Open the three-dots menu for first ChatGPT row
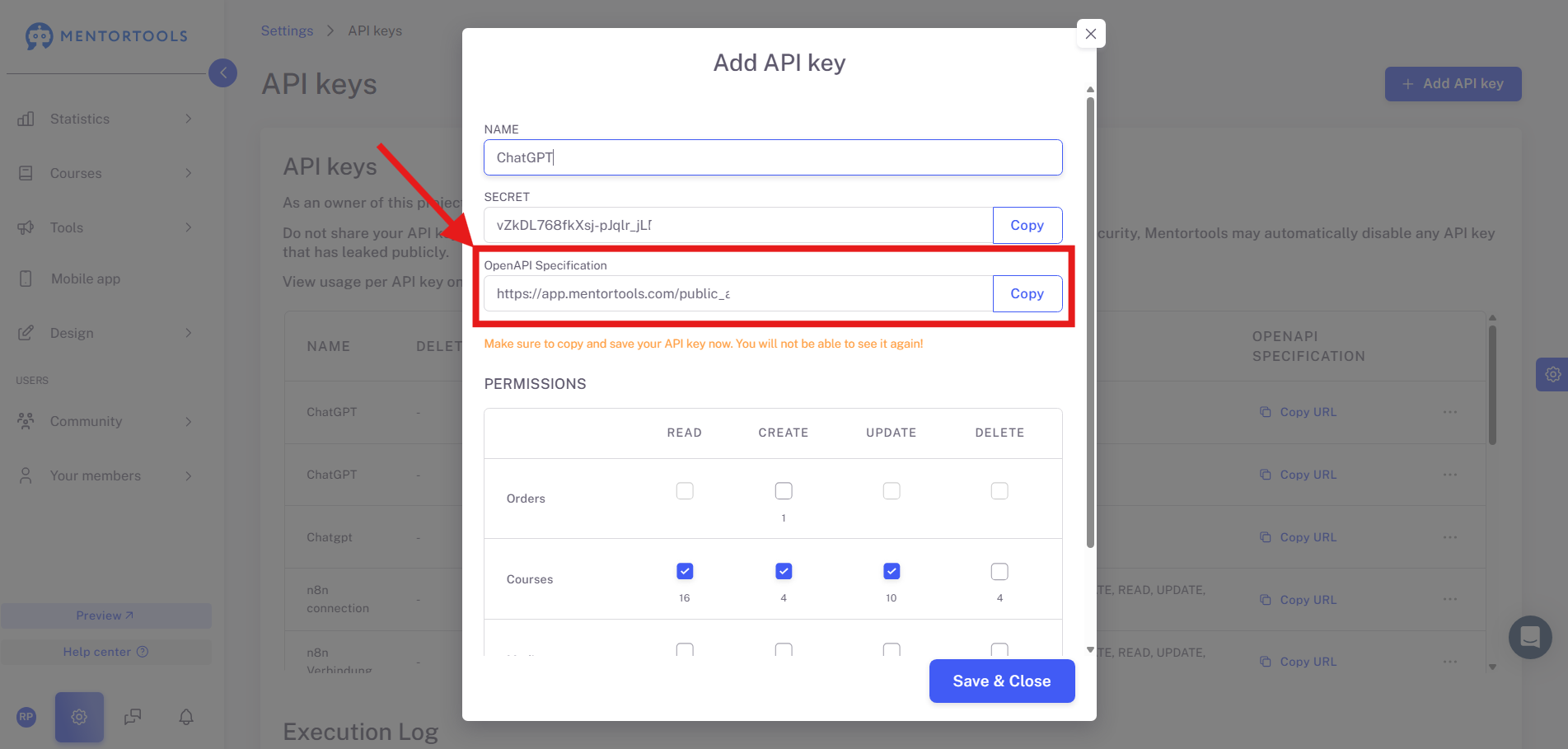The width and height of the screenshot is (1568, 749). pyautogui.click(x=1450, y=412)
